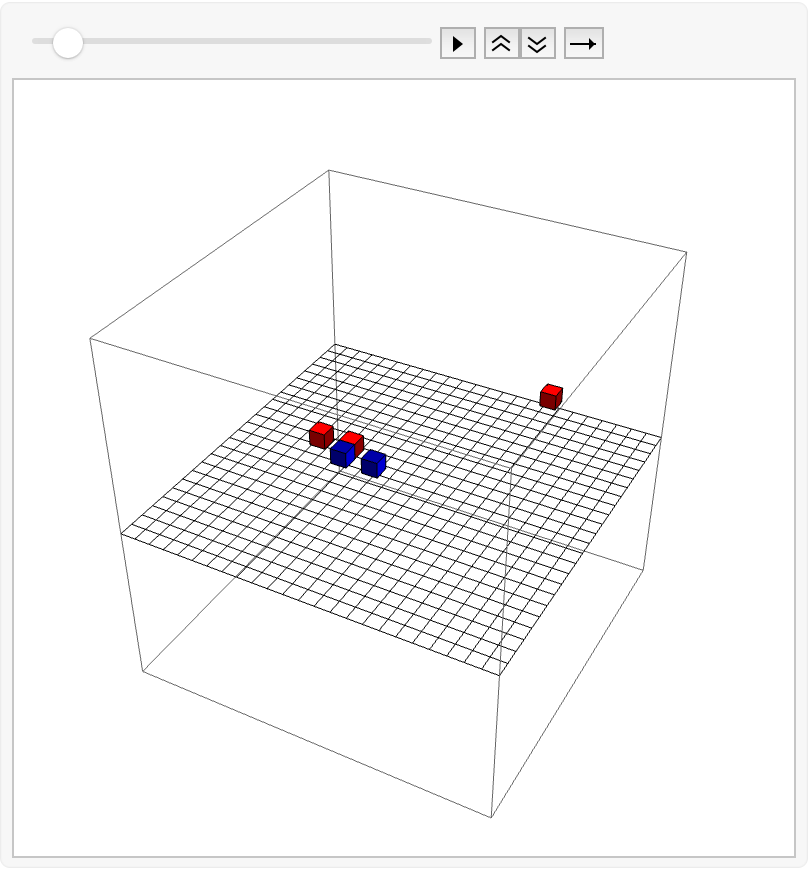Click the back corner of the grid plane
This screenshot has height=872, width=808.
[334, 345]
